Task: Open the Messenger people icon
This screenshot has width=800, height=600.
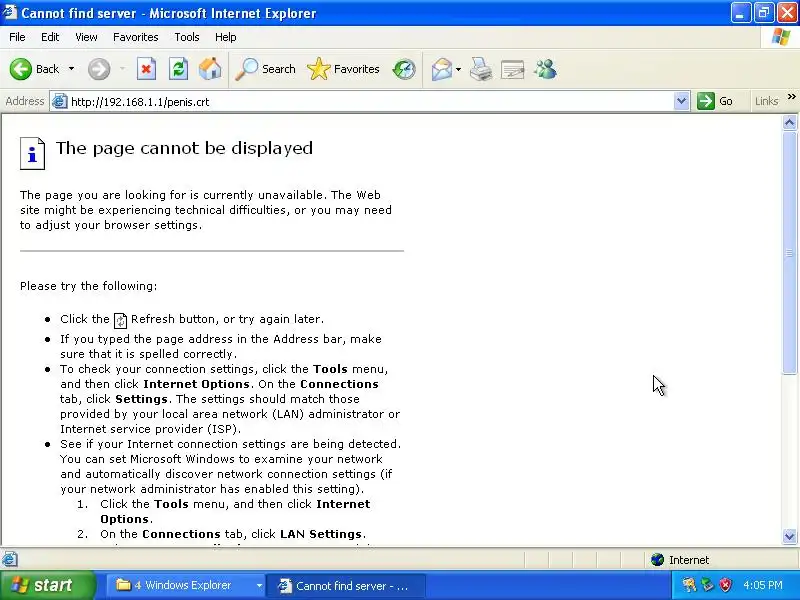Action: (x=545, y=69)
